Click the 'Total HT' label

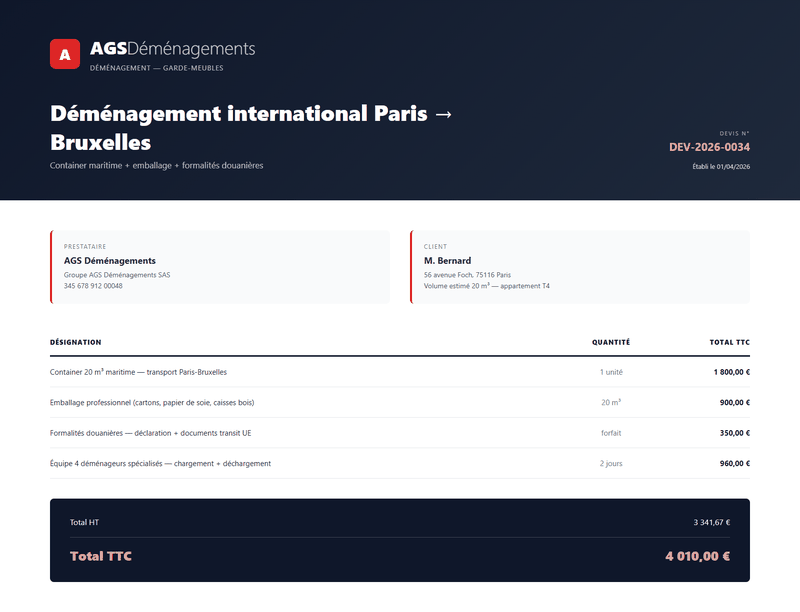tap(84, 522)
